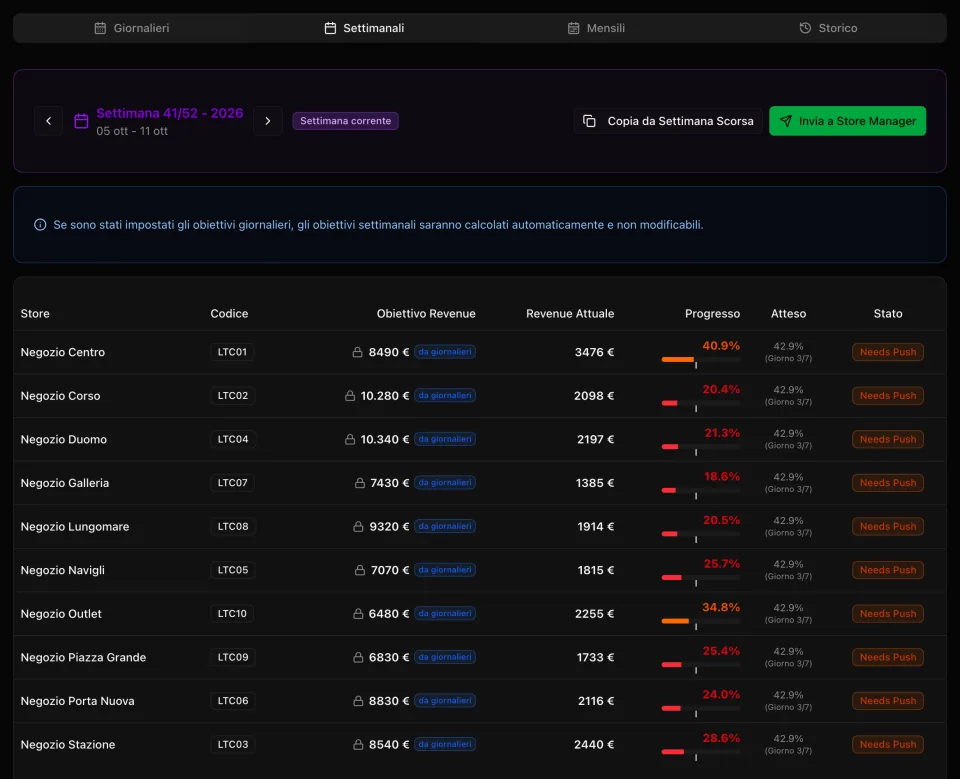The height and width of the screenshot is (779, 960).
Task: Click lock icon next to Negozio Centro's 8490 €
Action: click(358, 352)
